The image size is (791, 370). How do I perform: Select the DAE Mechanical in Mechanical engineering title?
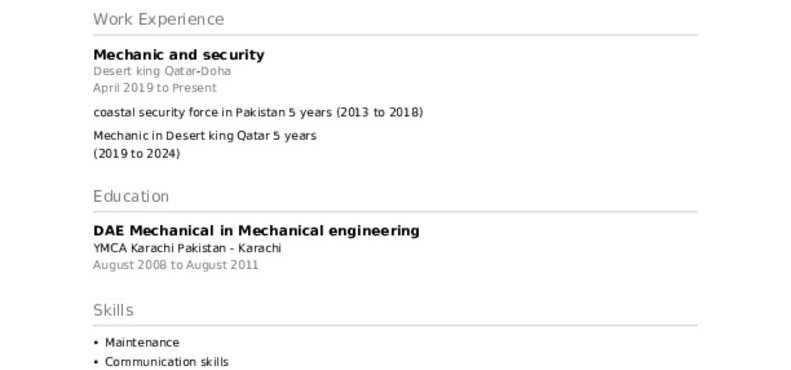tap(256, 231)
